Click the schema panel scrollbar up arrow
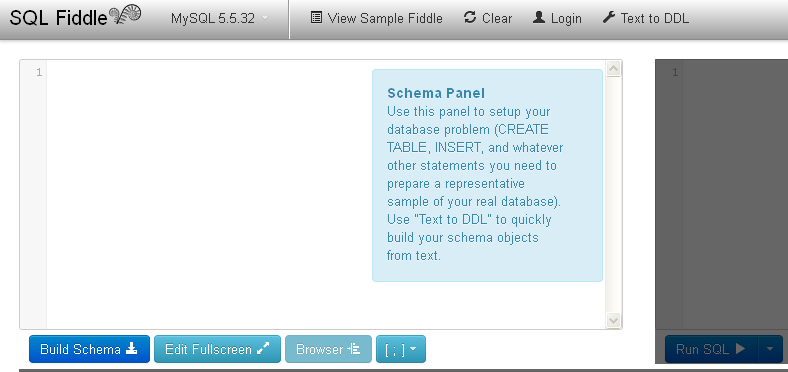Viewport: 788px width, 372px height. point(613,68)
